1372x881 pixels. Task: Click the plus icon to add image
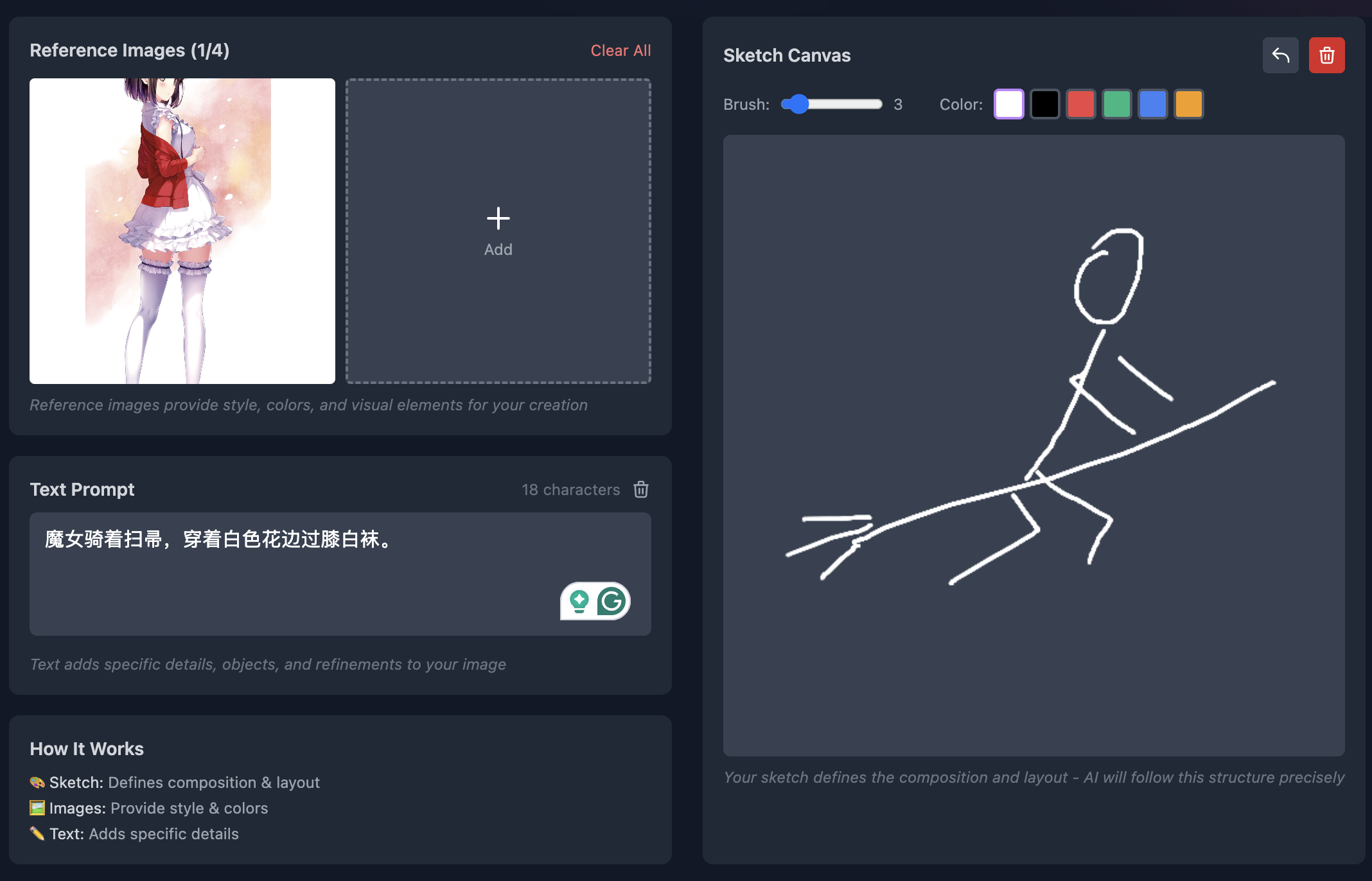point(498,218)
